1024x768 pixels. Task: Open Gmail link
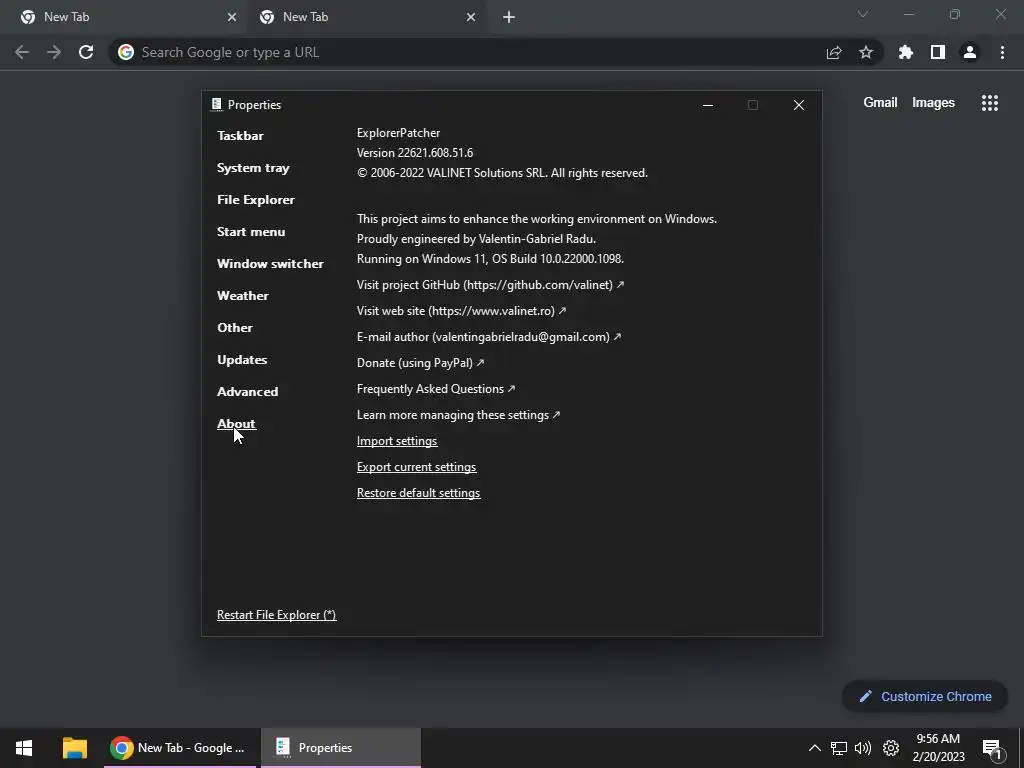pos(880,103)
